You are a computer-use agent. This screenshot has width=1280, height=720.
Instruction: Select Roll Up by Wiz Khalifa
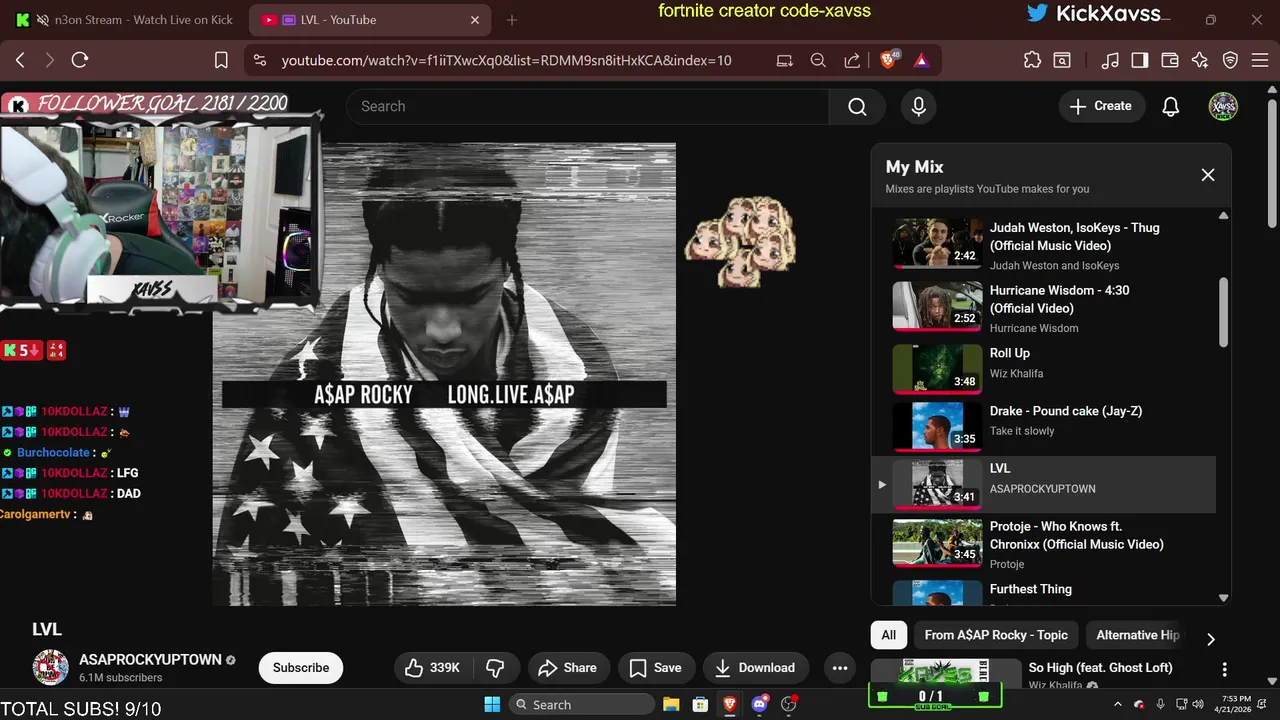1043,369
